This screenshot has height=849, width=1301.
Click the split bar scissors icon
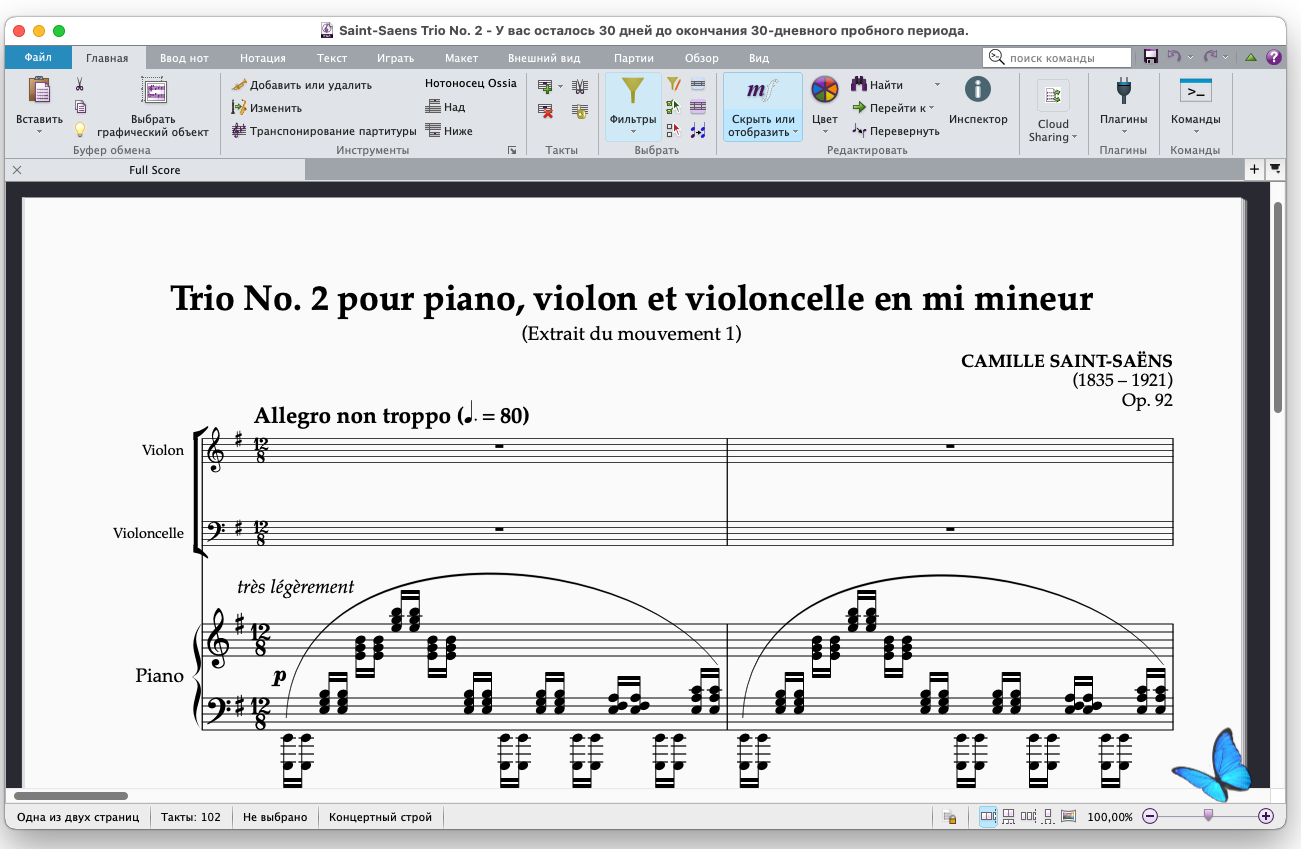pyautogui.click(x=580, y=86)
